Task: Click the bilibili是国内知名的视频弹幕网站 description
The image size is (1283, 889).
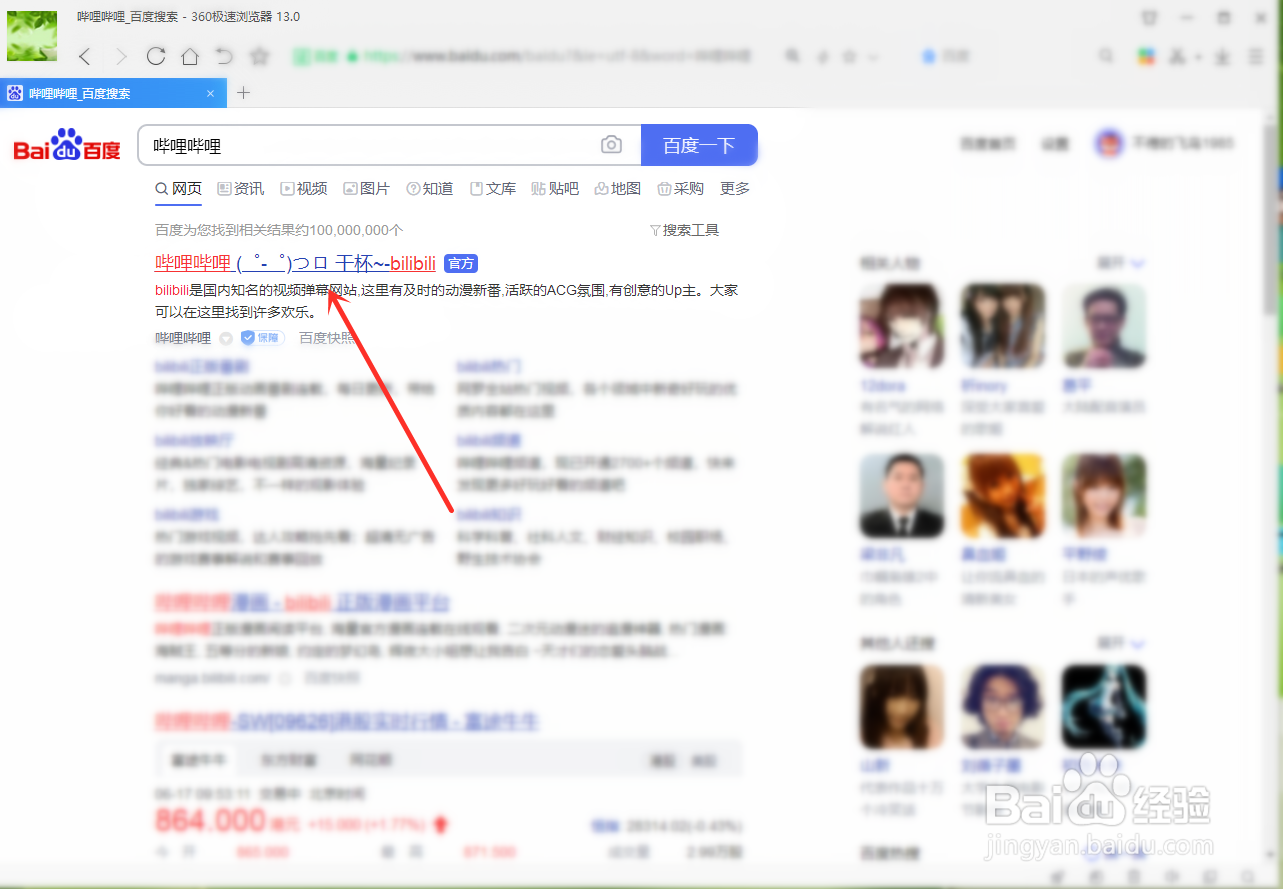Action: [x=447, y=301]
